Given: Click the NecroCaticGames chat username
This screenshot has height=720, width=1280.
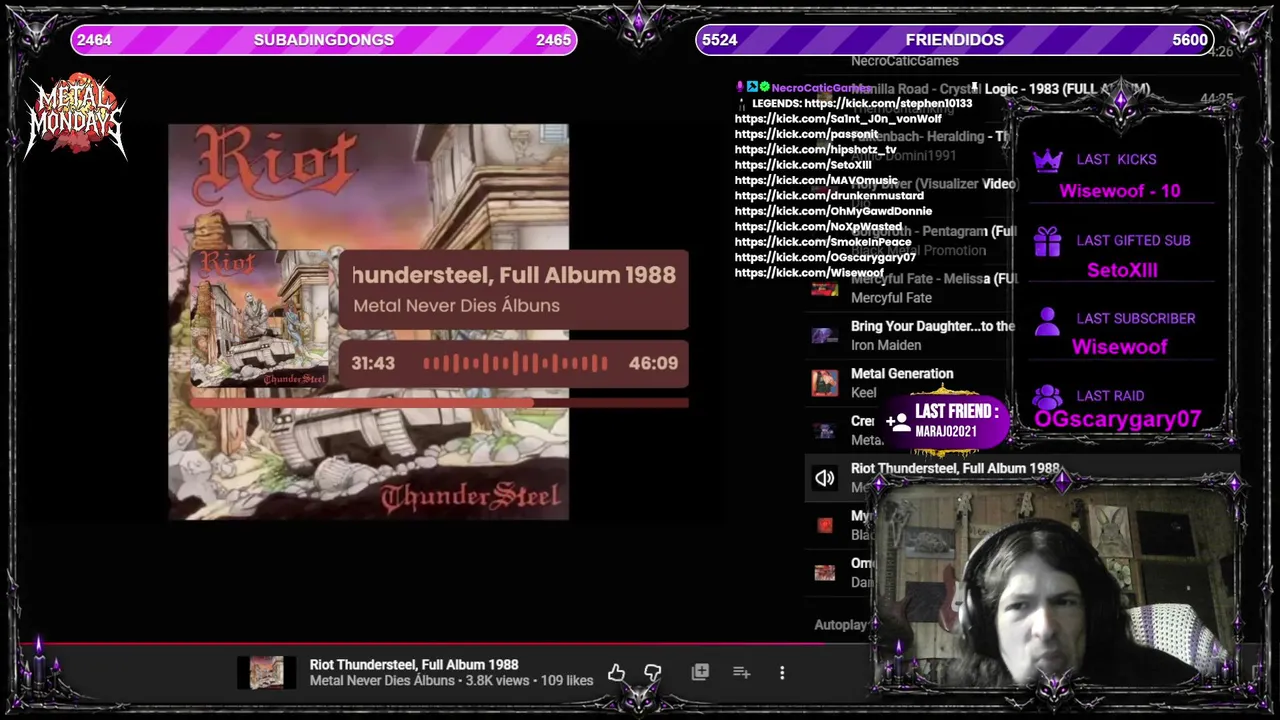Looking at the screenshot, I should (x=821, y=88).
